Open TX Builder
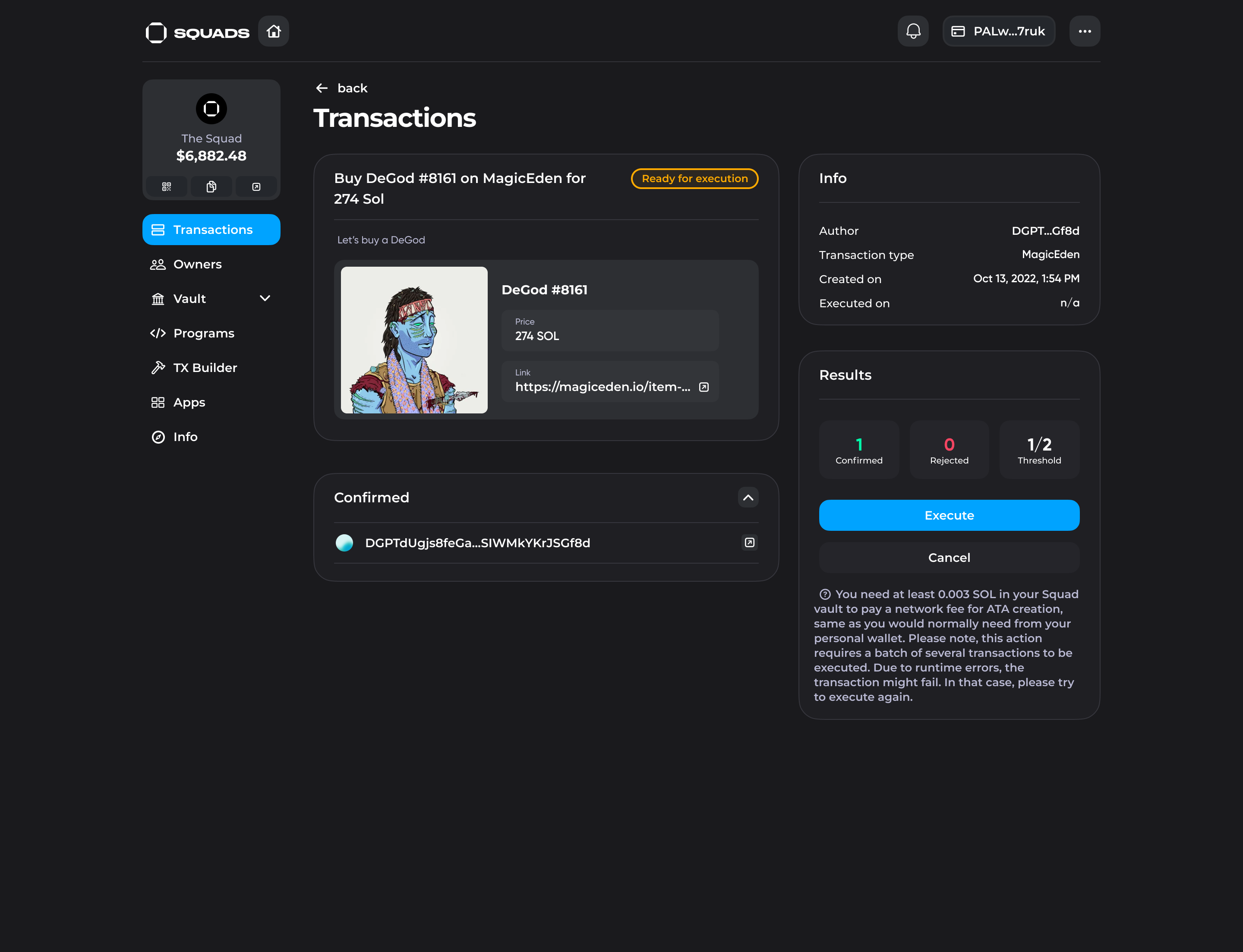1243x952 pixels. 211,368
